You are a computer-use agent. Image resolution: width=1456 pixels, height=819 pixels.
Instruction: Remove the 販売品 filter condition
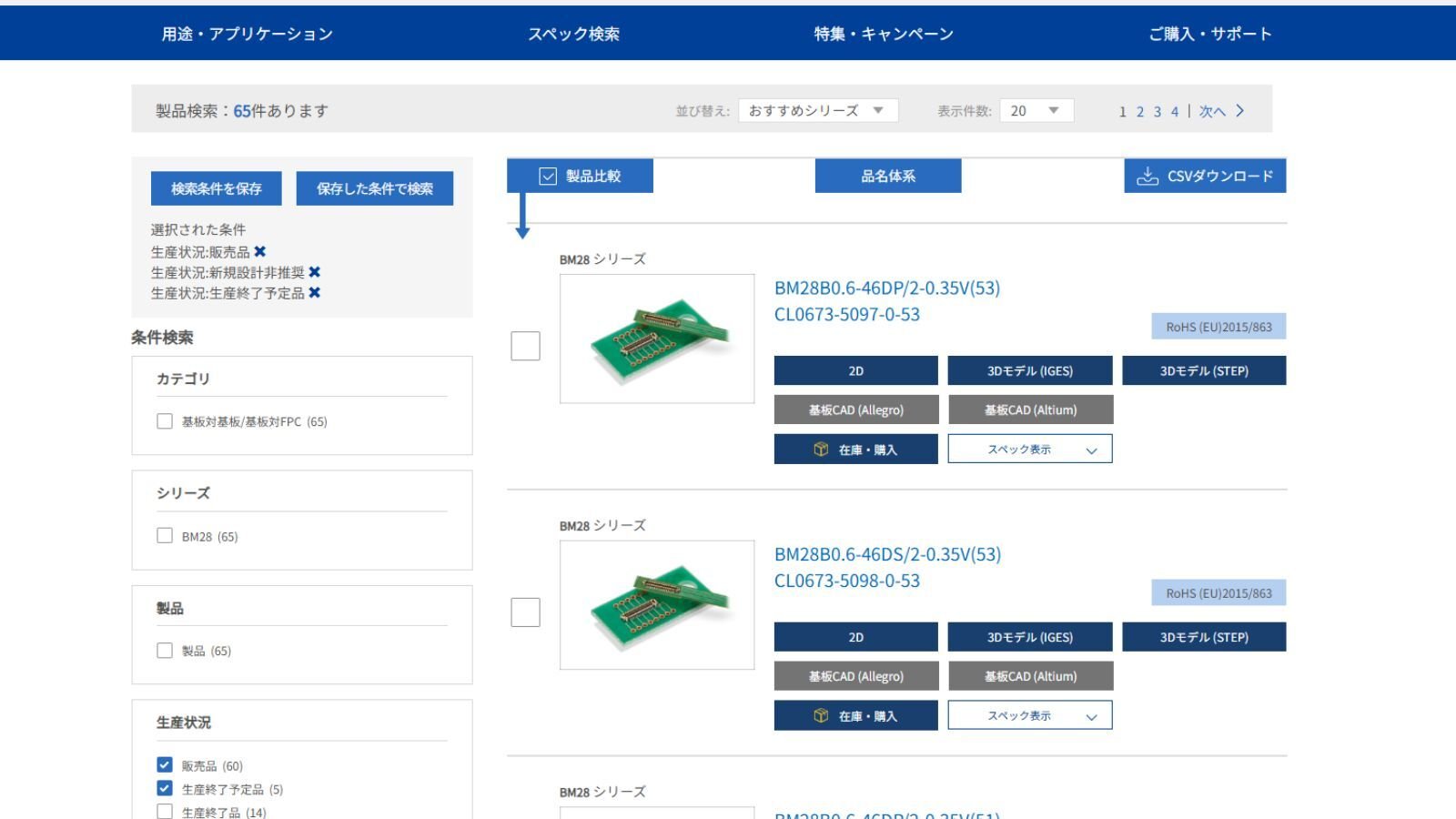(260, 252)
